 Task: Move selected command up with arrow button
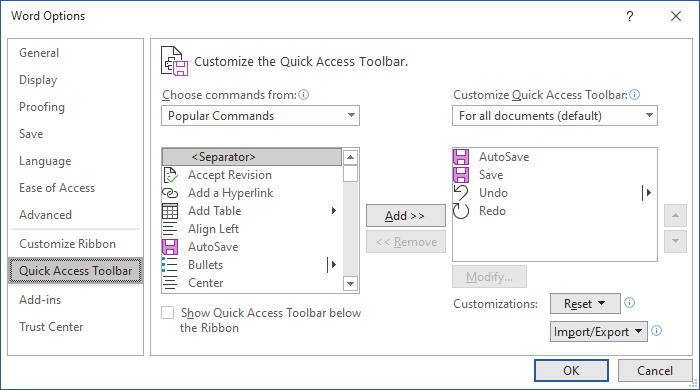coord(675,216)
